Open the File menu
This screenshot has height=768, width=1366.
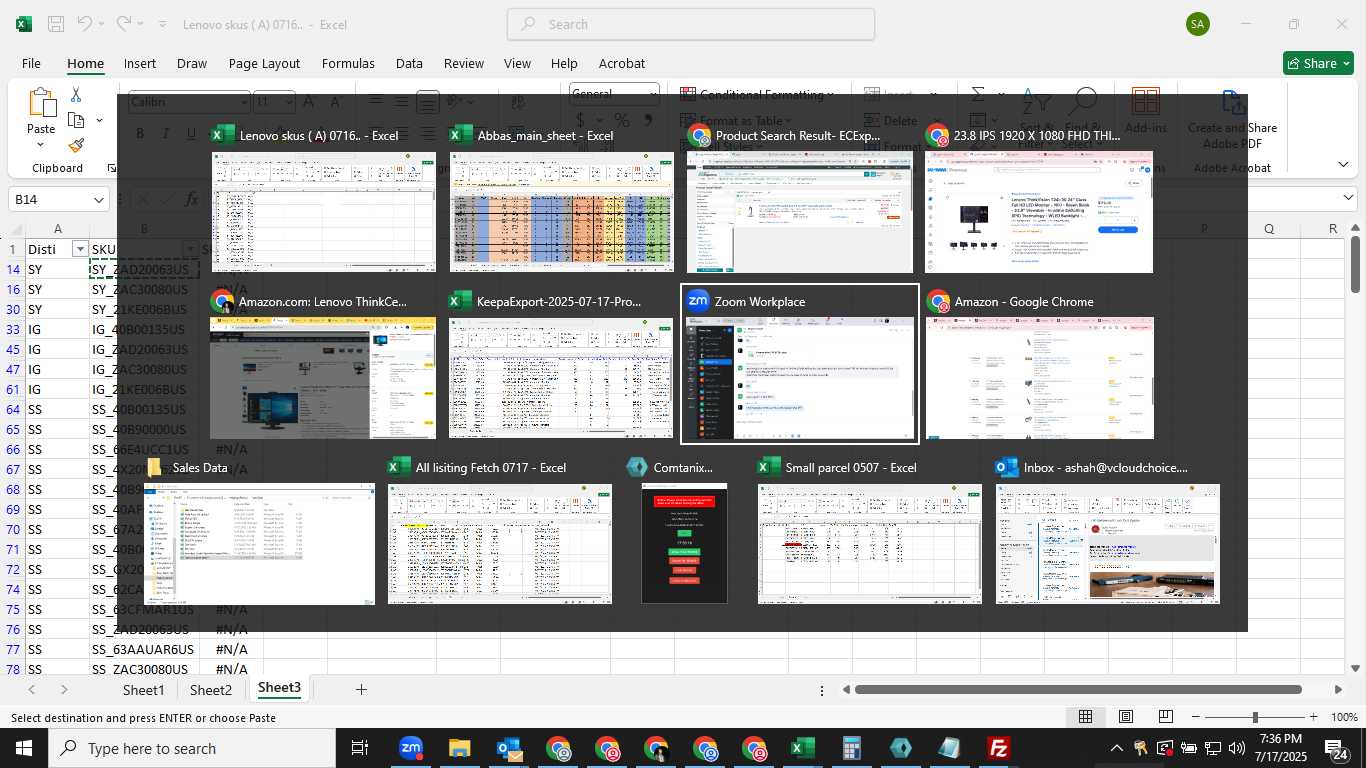click(31, 63)
